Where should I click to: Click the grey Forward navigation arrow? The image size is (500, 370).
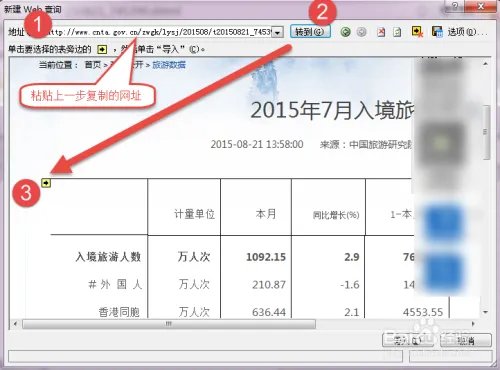[x=362, y=32]
